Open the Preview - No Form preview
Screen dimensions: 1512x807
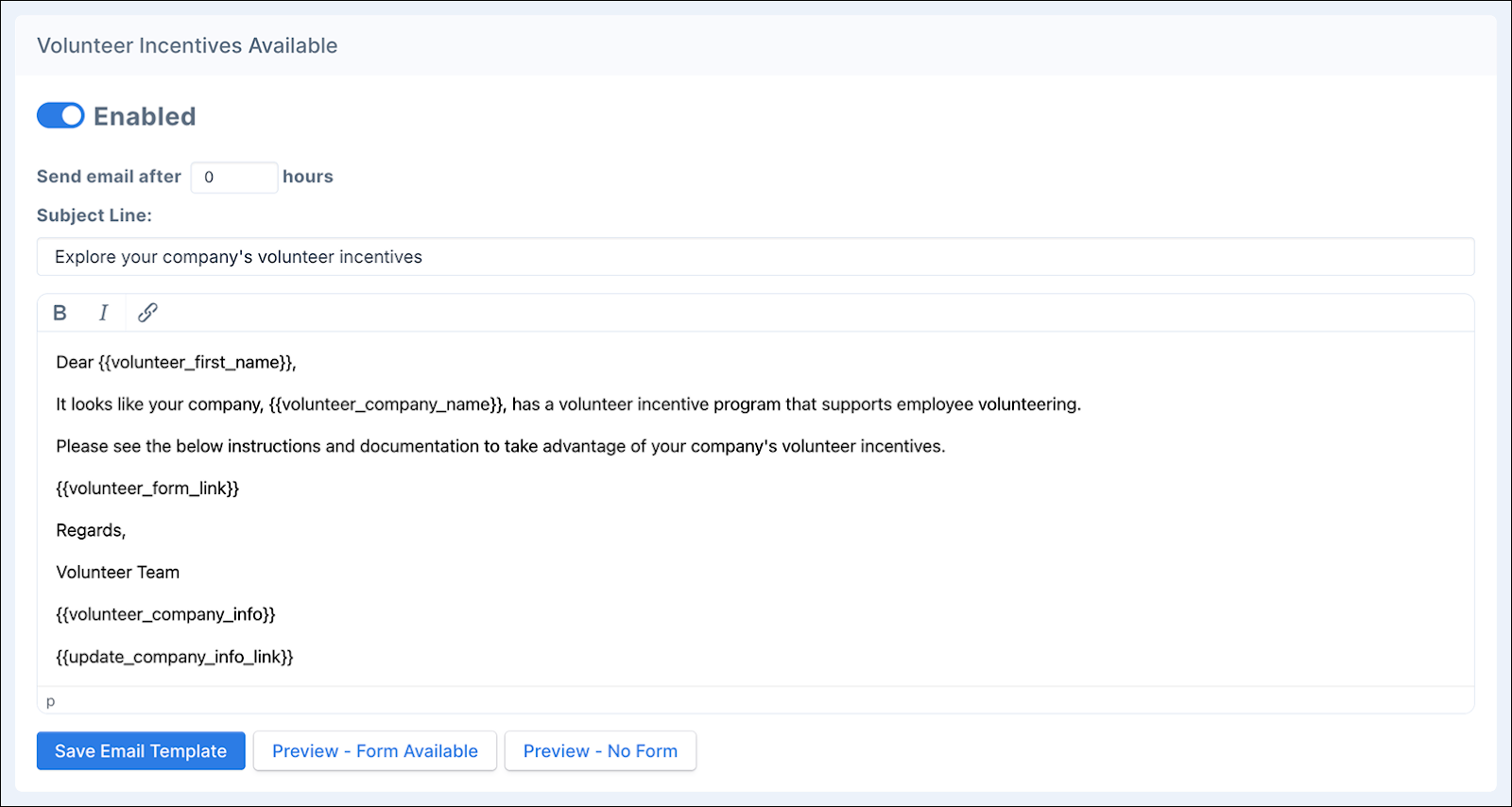[x=600, y=751]
